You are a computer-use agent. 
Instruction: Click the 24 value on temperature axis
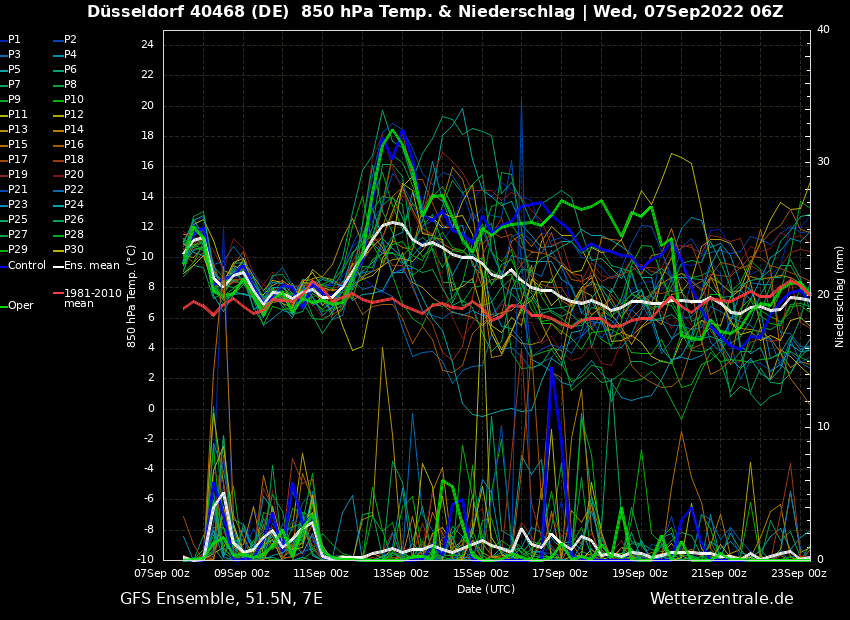147,45
